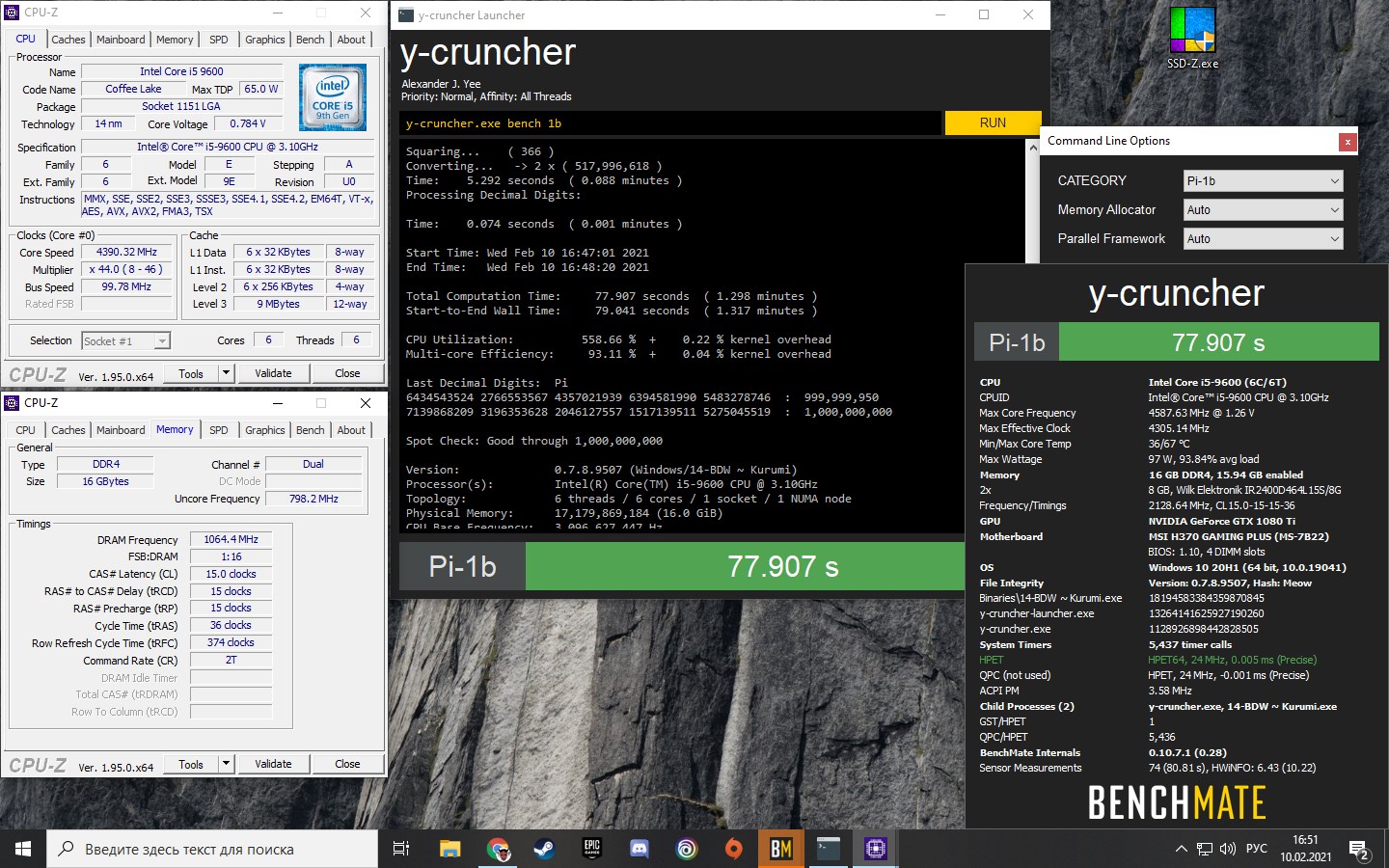Open volume control in system tray
1389x868 pixels.
1228,849
